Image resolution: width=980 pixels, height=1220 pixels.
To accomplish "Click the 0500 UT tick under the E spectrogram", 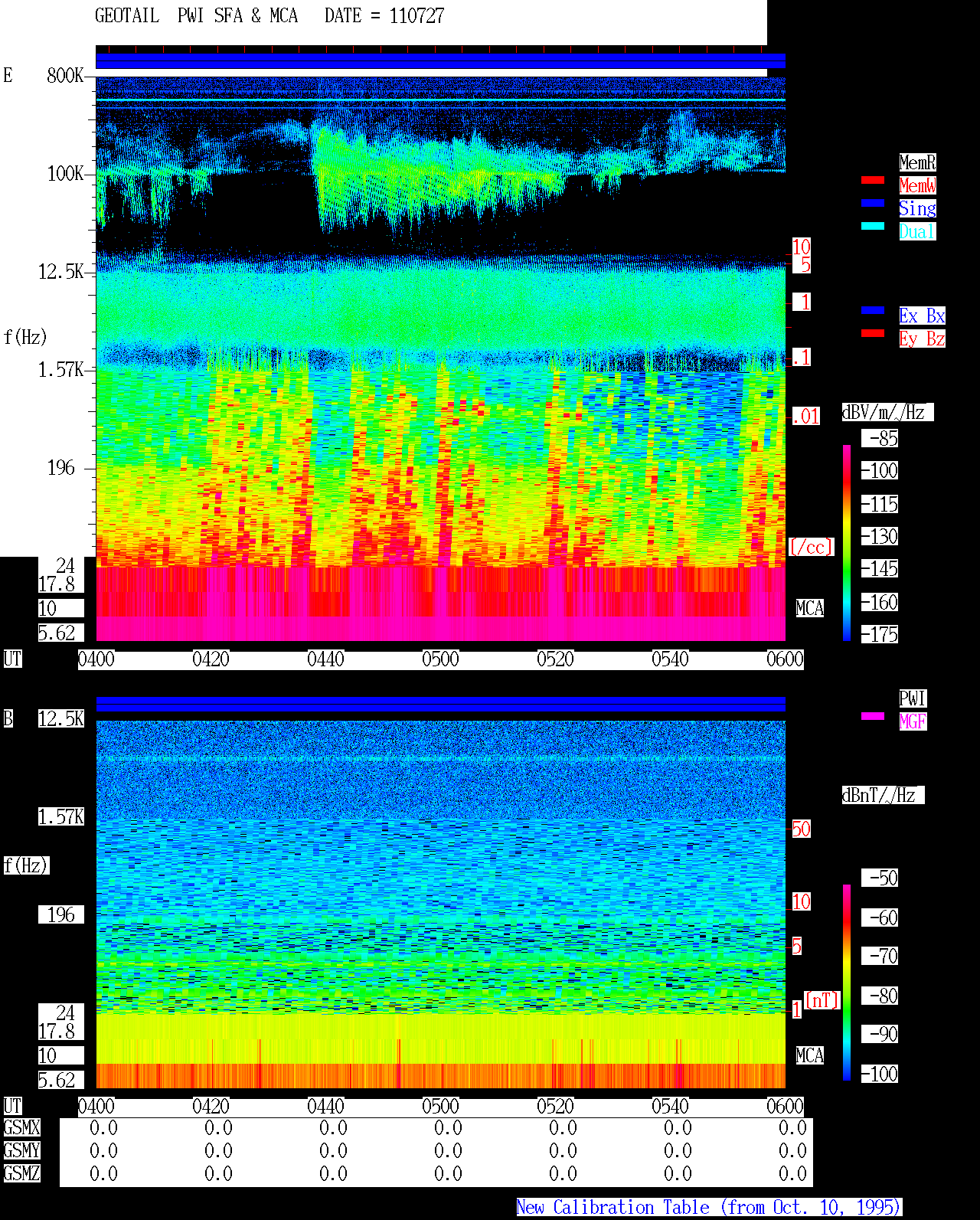I will tap(440, 659).
